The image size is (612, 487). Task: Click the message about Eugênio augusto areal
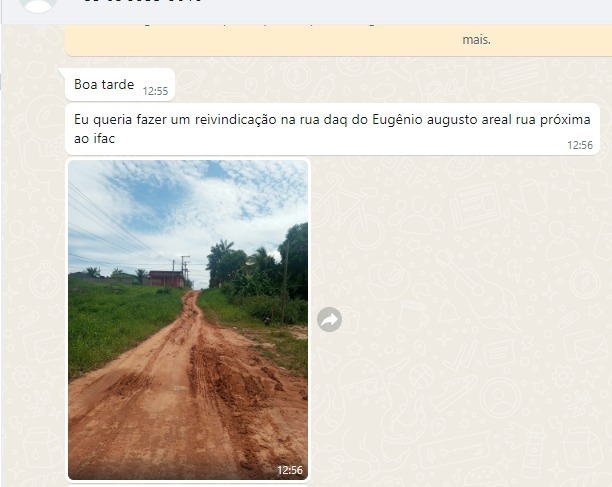(332, 129)
